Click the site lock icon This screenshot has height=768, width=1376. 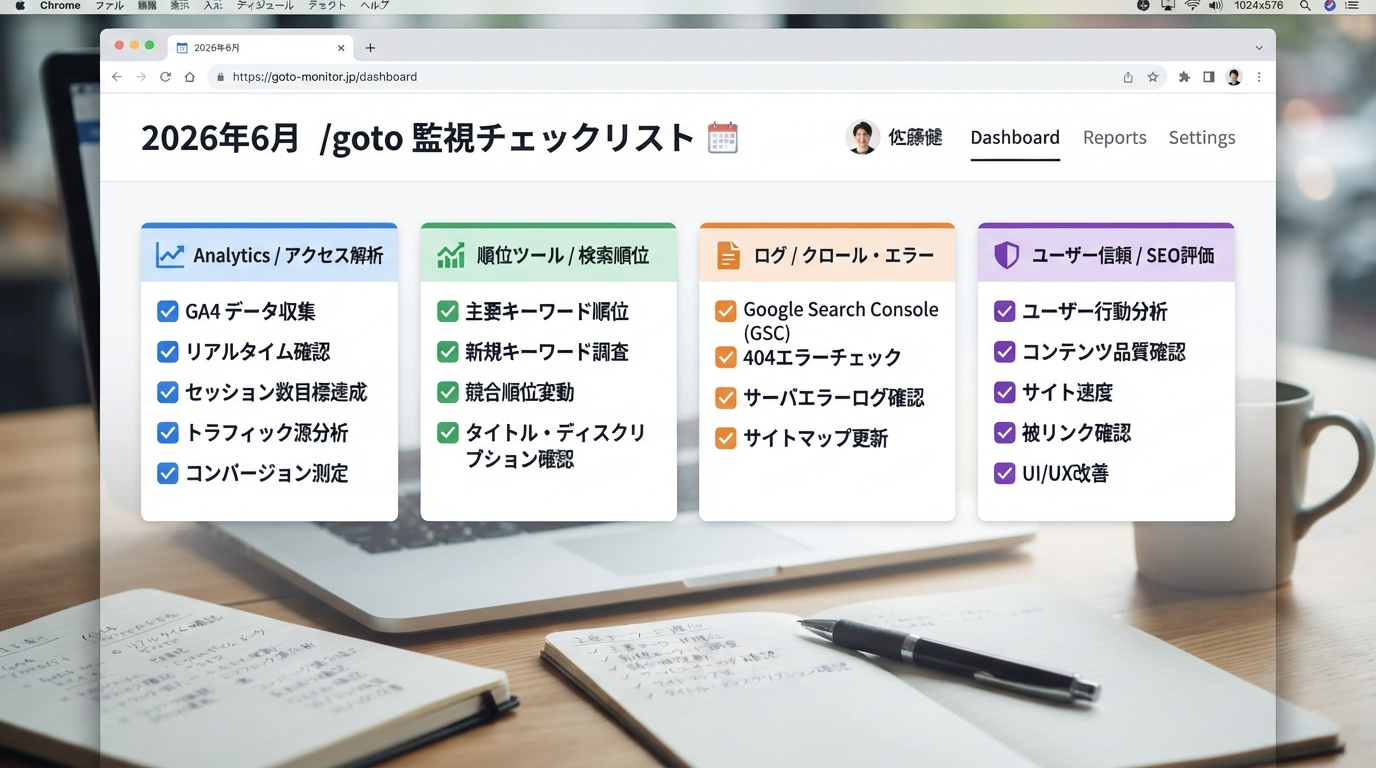pos(220,77)
